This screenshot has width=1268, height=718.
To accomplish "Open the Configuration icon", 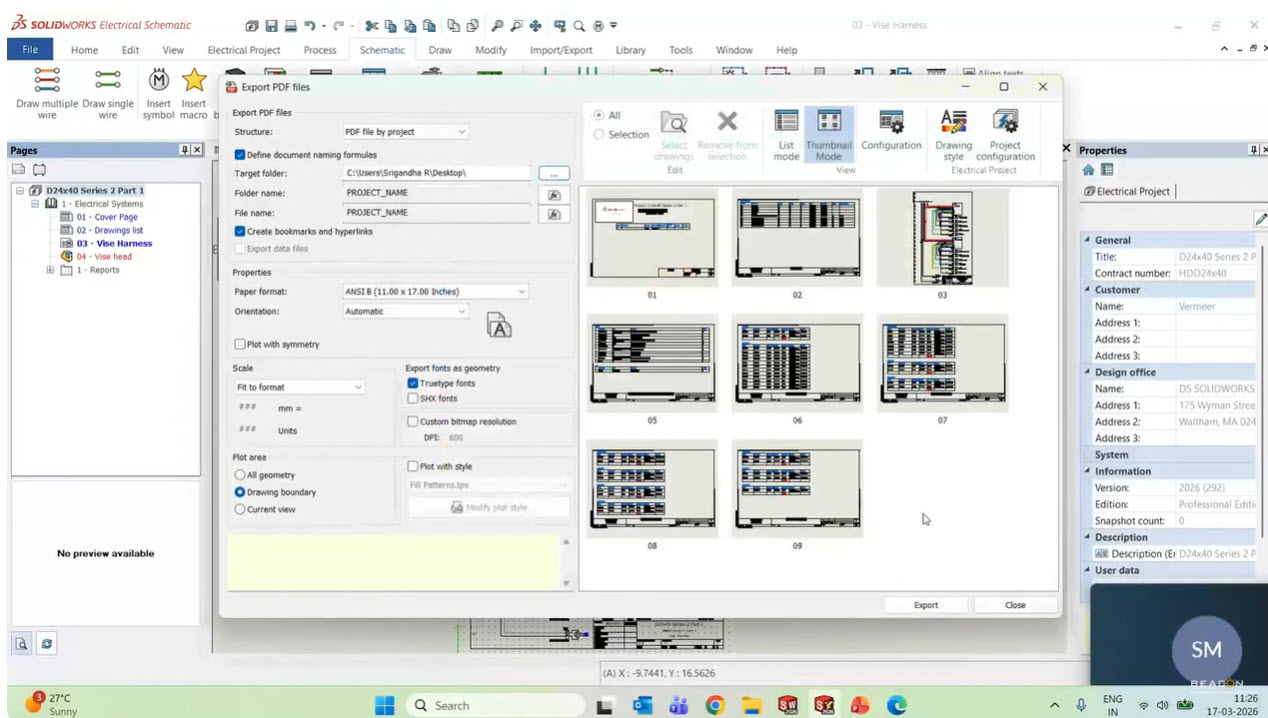I will [891, 132].
